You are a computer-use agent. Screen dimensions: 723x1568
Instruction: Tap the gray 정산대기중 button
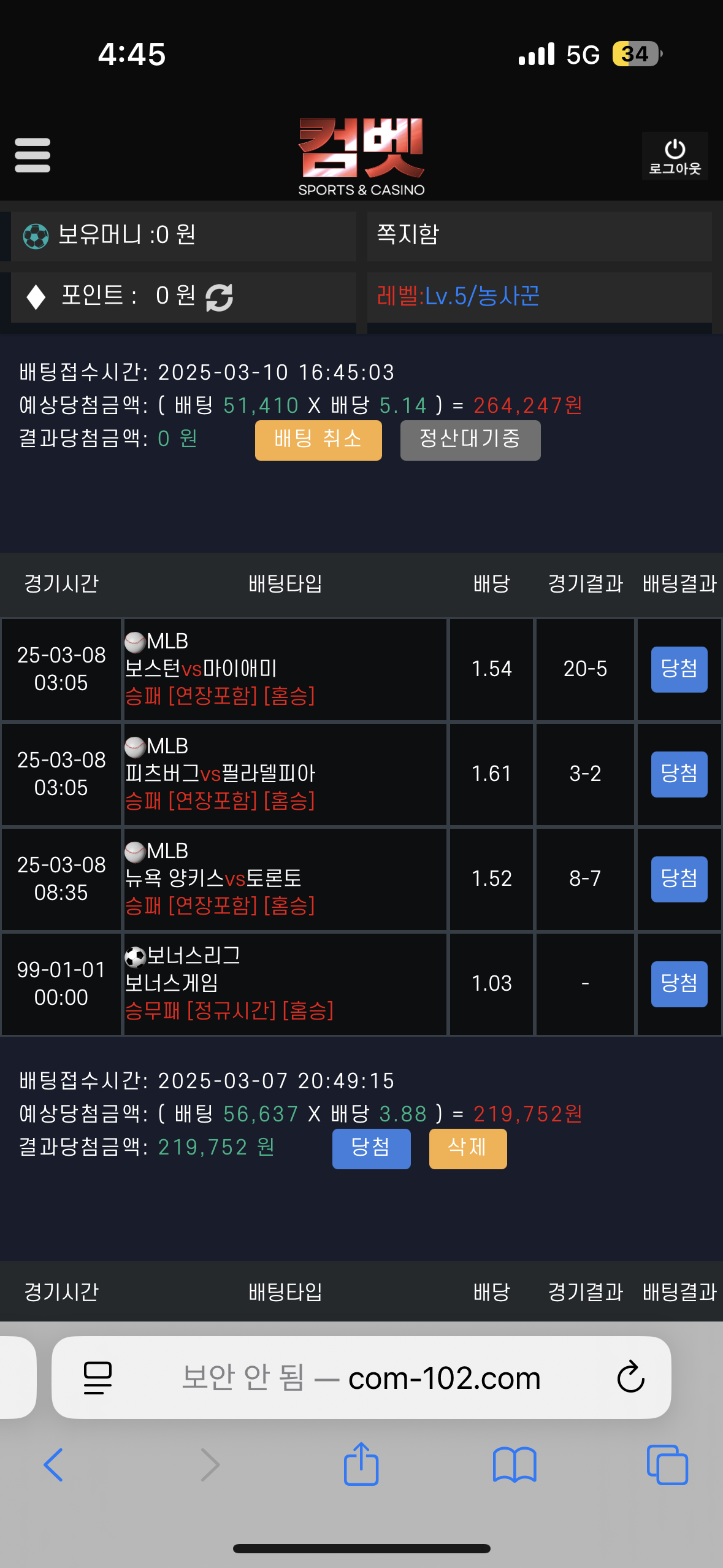[470, 440]
